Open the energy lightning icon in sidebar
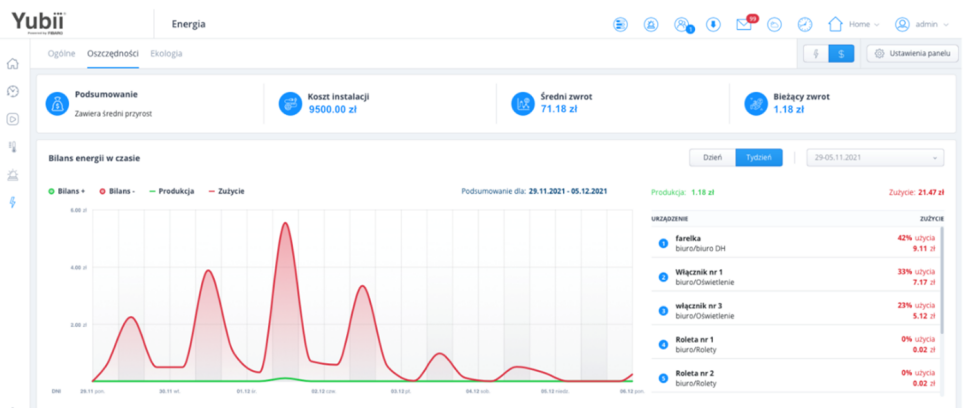 click(13, 202)
